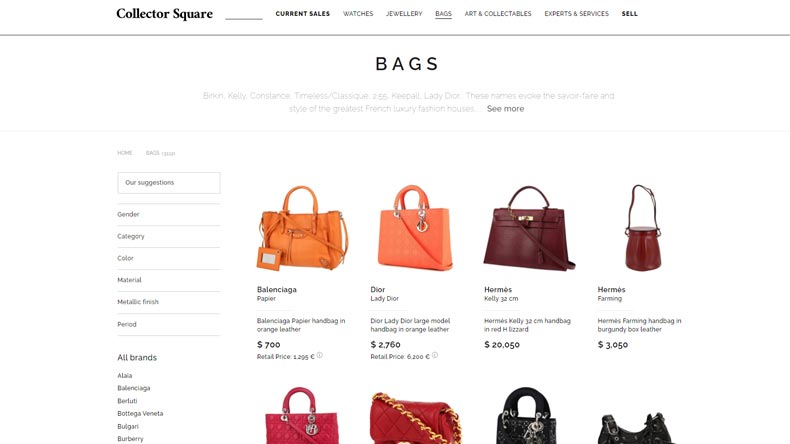Expand the Gender filter

click(169, 214)
